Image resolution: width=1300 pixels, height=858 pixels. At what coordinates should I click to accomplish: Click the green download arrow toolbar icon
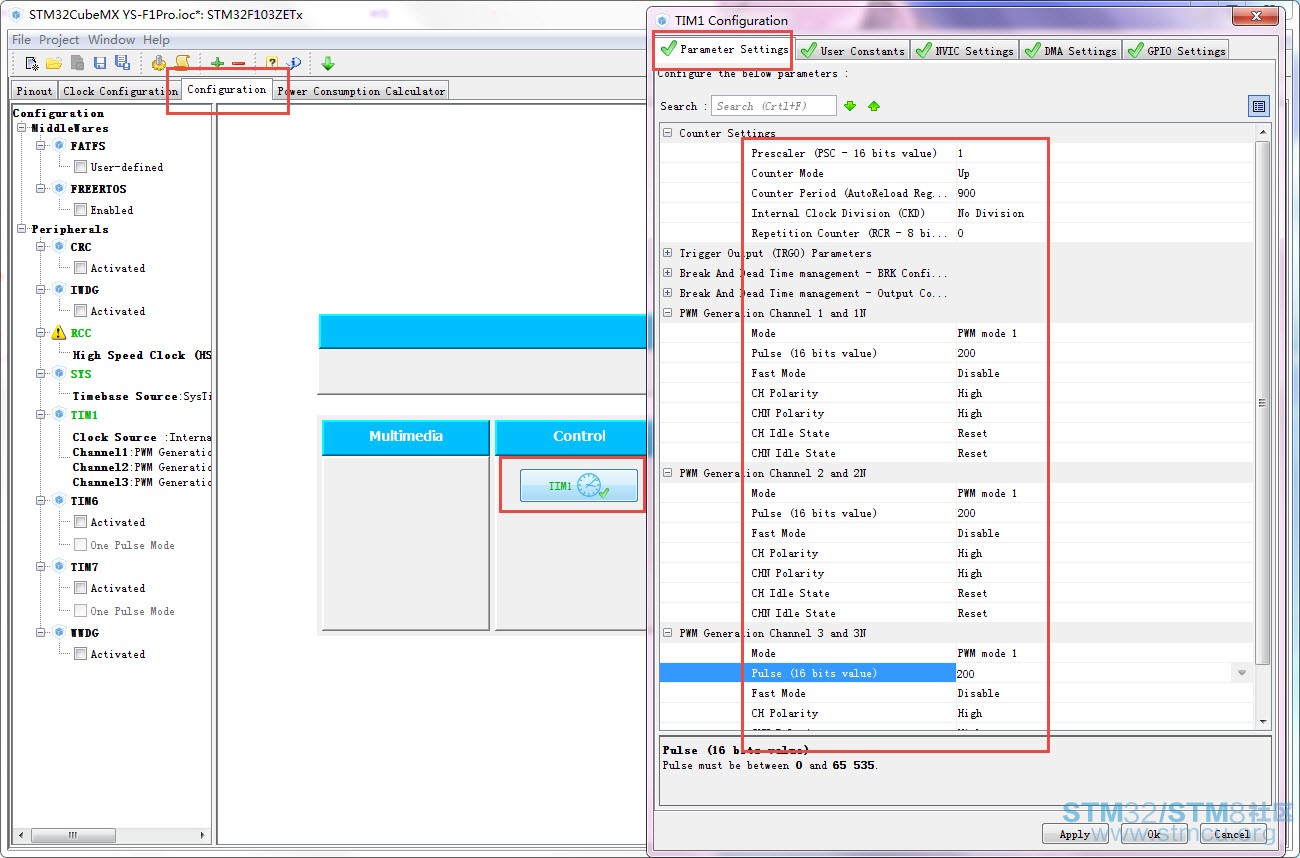[328, 63]
